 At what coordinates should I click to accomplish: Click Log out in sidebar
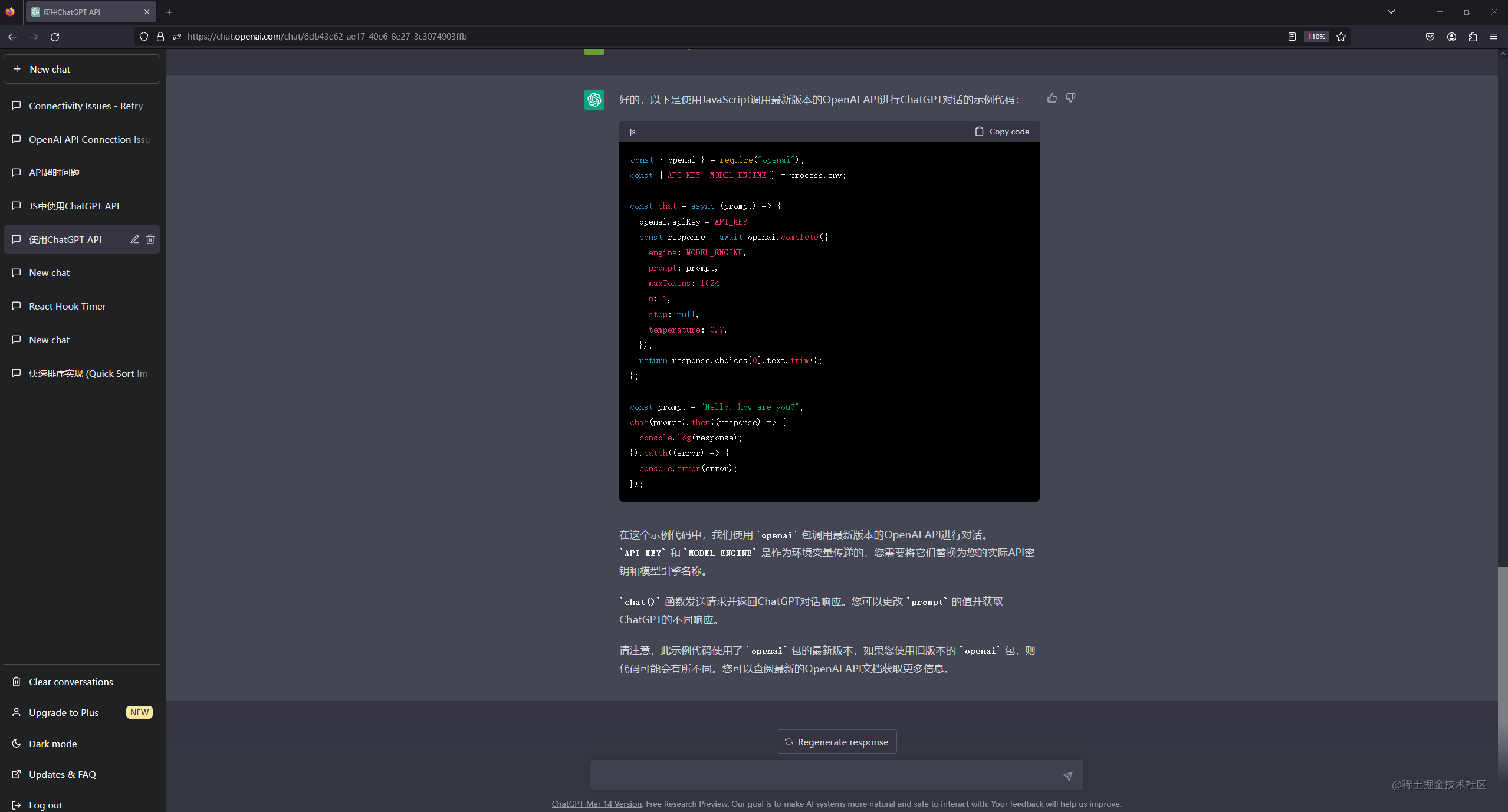82,805
